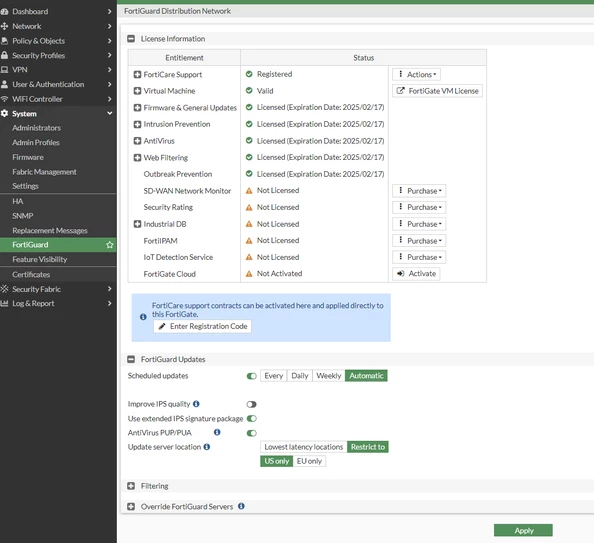Open Purchase dropdown for Security Rating

point(419,207)
